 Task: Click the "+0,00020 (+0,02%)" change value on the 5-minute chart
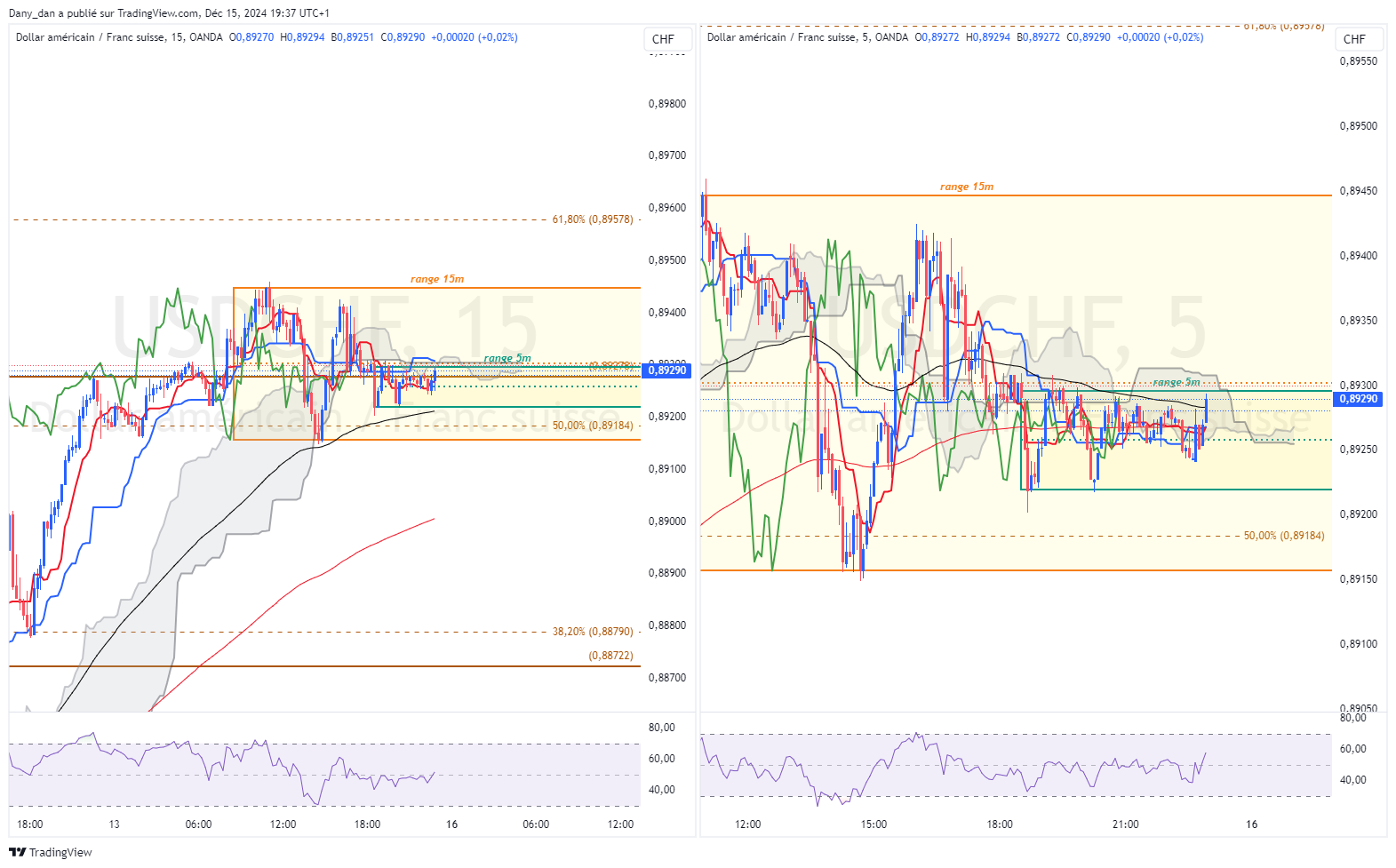[x=1161, y=37]
